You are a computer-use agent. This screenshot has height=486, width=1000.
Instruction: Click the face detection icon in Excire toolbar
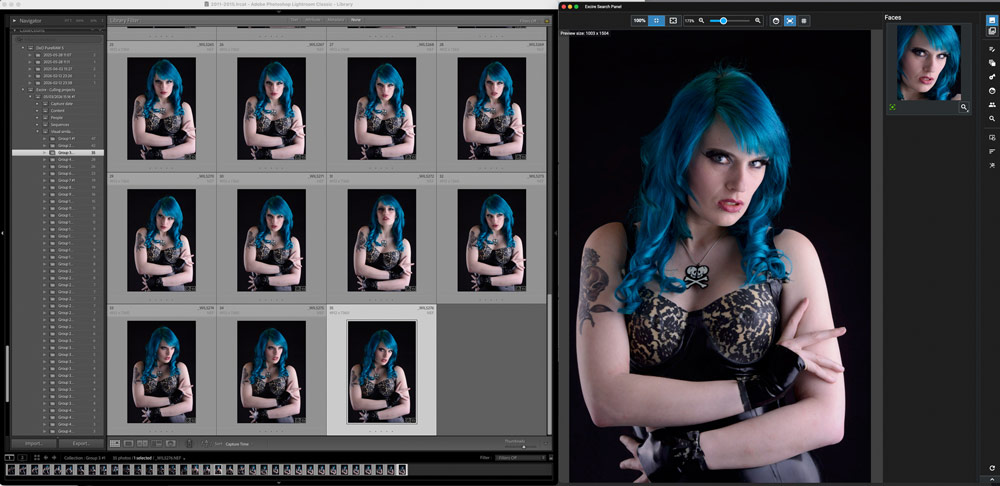[776, 21]
